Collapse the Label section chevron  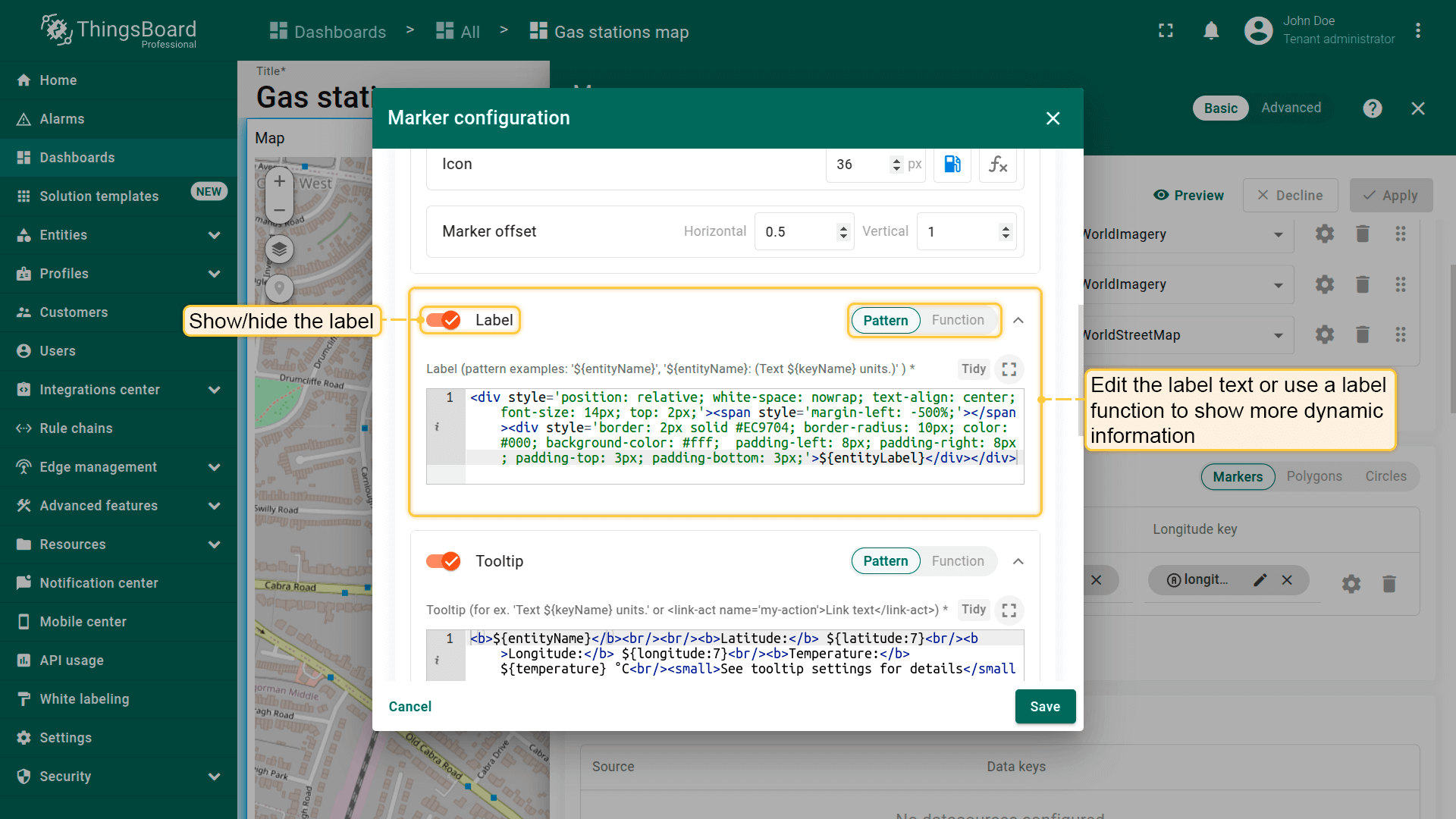click(x=1018, y=320)
